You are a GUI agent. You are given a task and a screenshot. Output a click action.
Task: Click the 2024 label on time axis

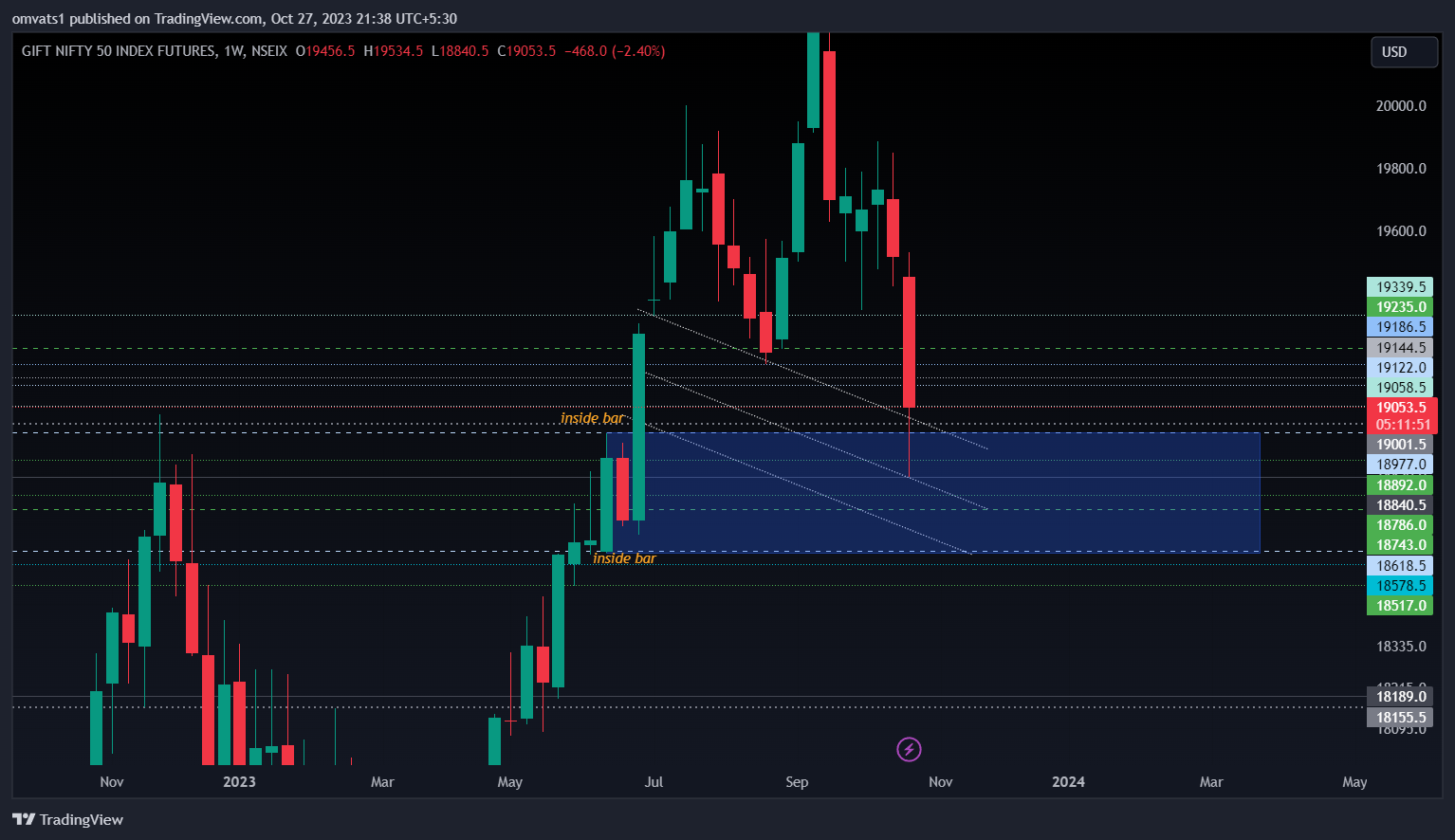pos(1068,782)
